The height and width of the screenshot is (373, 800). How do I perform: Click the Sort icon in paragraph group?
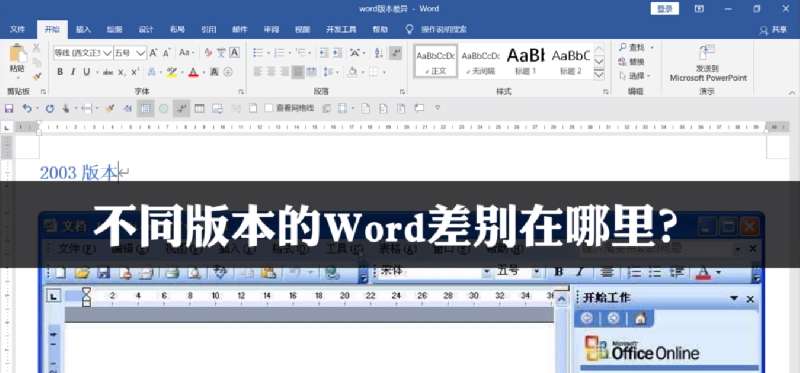click(379, 53)
